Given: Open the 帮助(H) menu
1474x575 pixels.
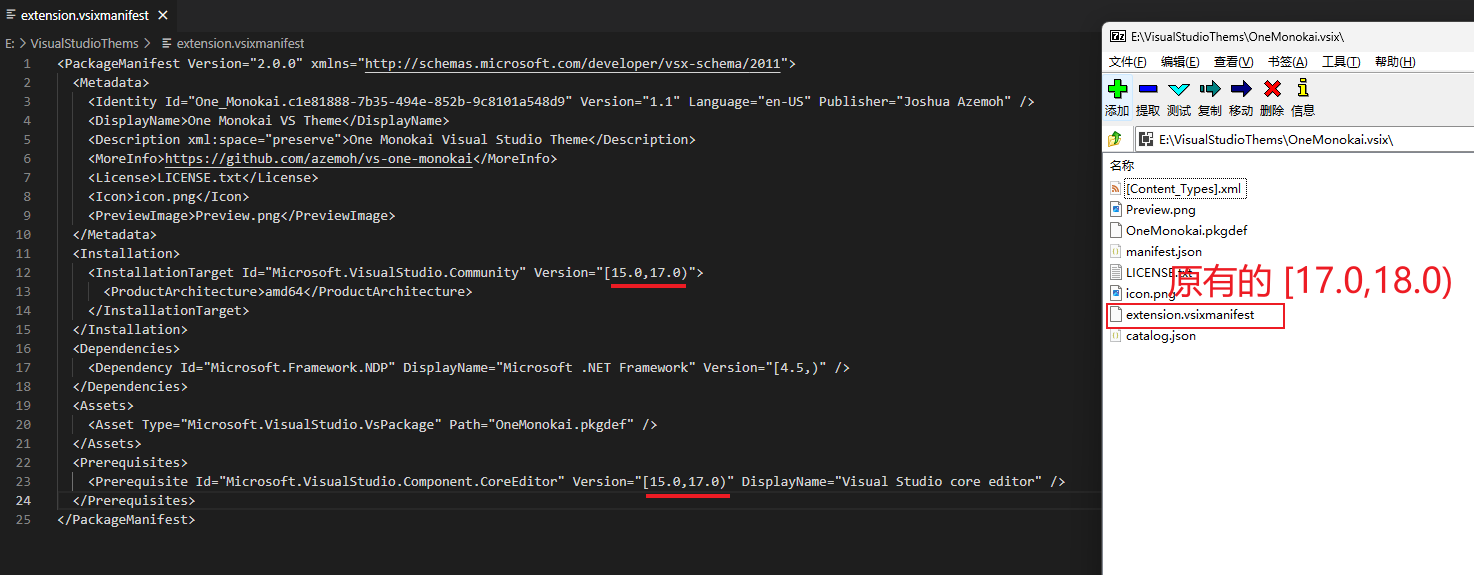Looking at the screenshot, I should [1395, 62].
